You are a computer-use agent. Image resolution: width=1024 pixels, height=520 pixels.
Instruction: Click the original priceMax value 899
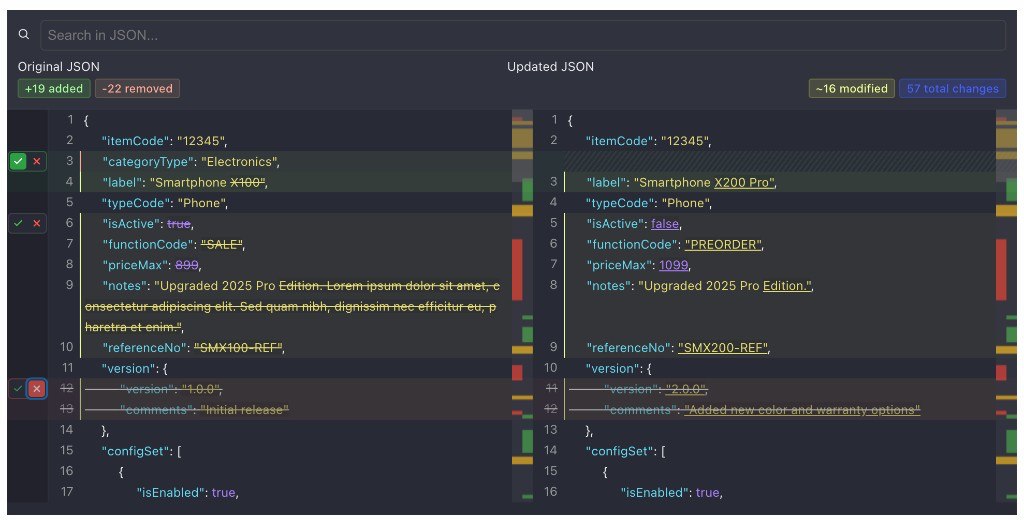(187, 265)
